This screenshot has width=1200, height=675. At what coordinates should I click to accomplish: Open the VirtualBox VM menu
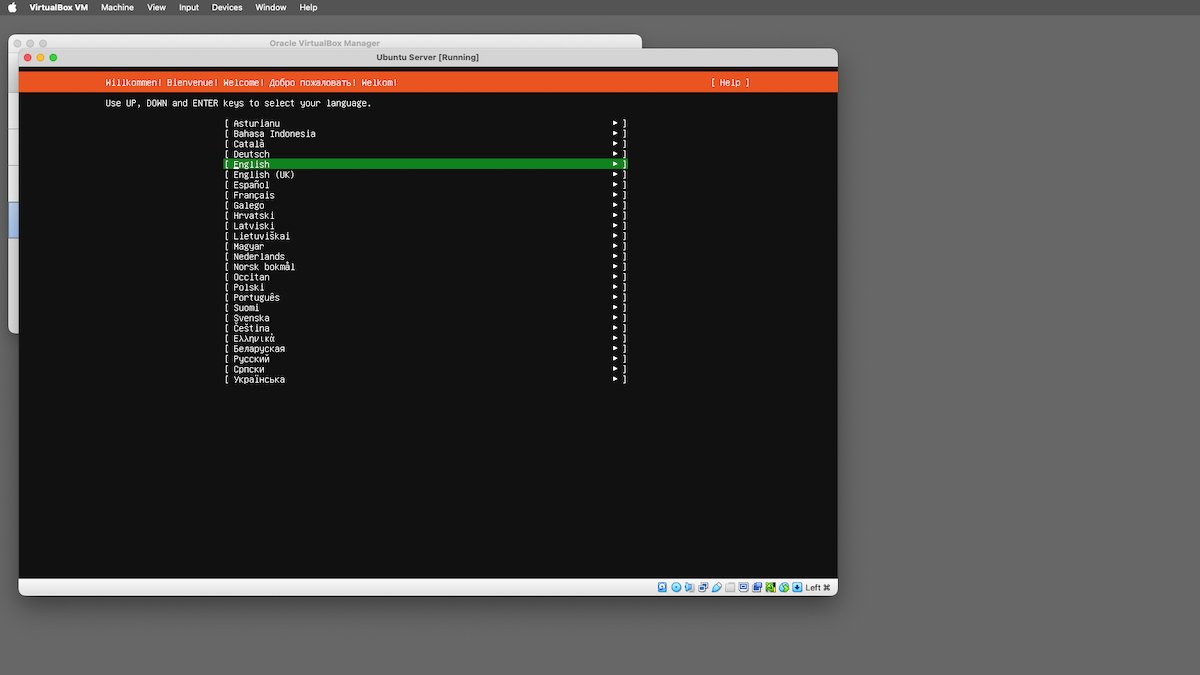click(x=59, y=7)
